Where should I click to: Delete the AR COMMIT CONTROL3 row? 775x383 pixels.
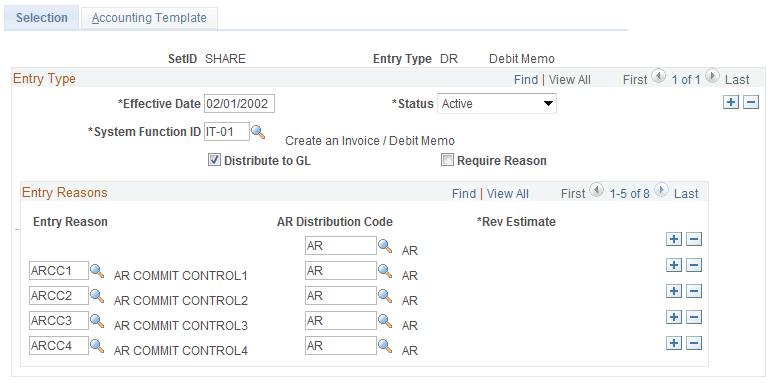(x=694, y=317)
